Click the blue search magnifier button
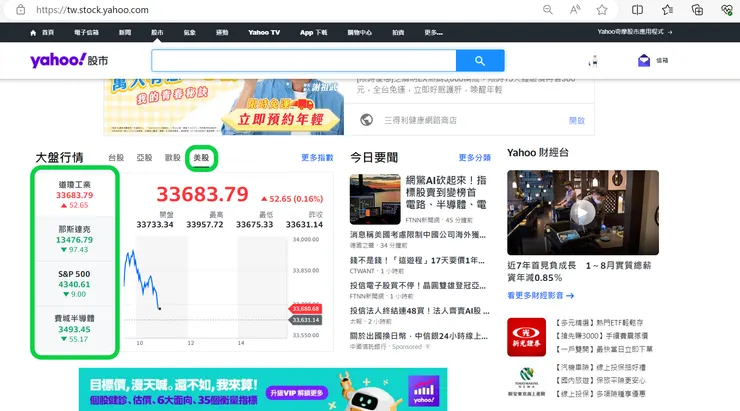This screenshot has width=740, height=411. [x=480, y=60]
